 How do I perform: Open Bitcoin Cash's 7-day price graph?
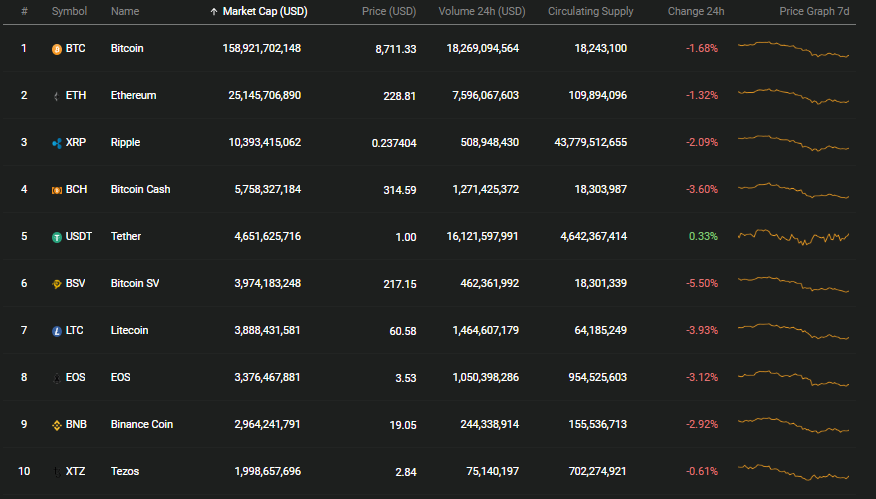tap(793, 190)
